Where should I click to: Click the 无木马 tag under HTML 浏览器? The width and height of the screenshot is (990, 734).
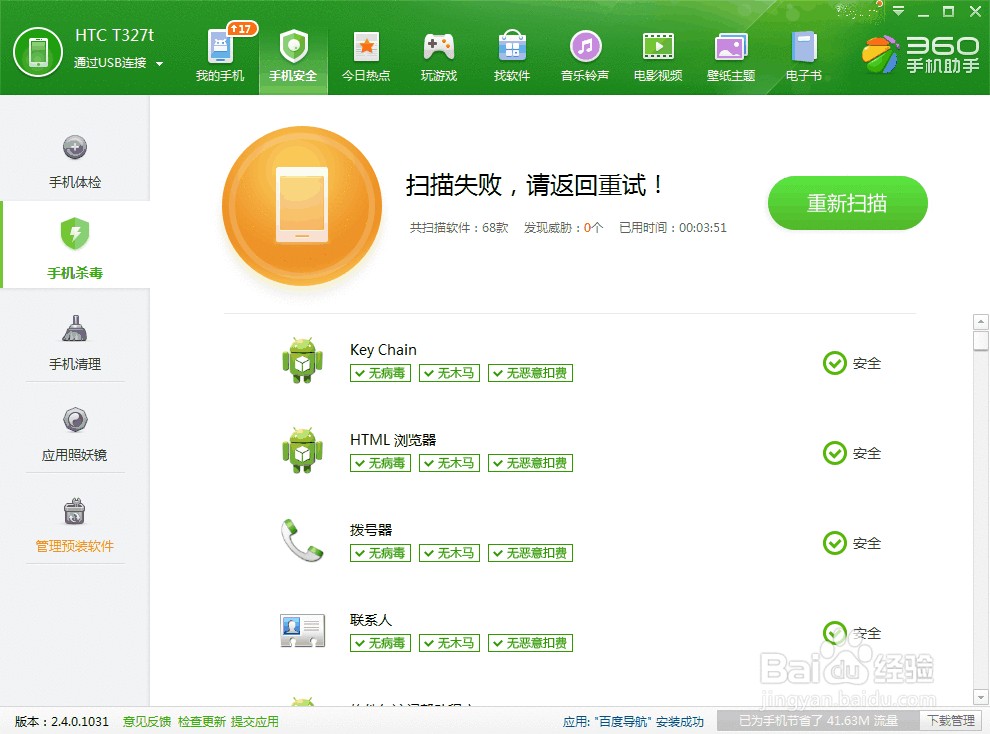450,463
